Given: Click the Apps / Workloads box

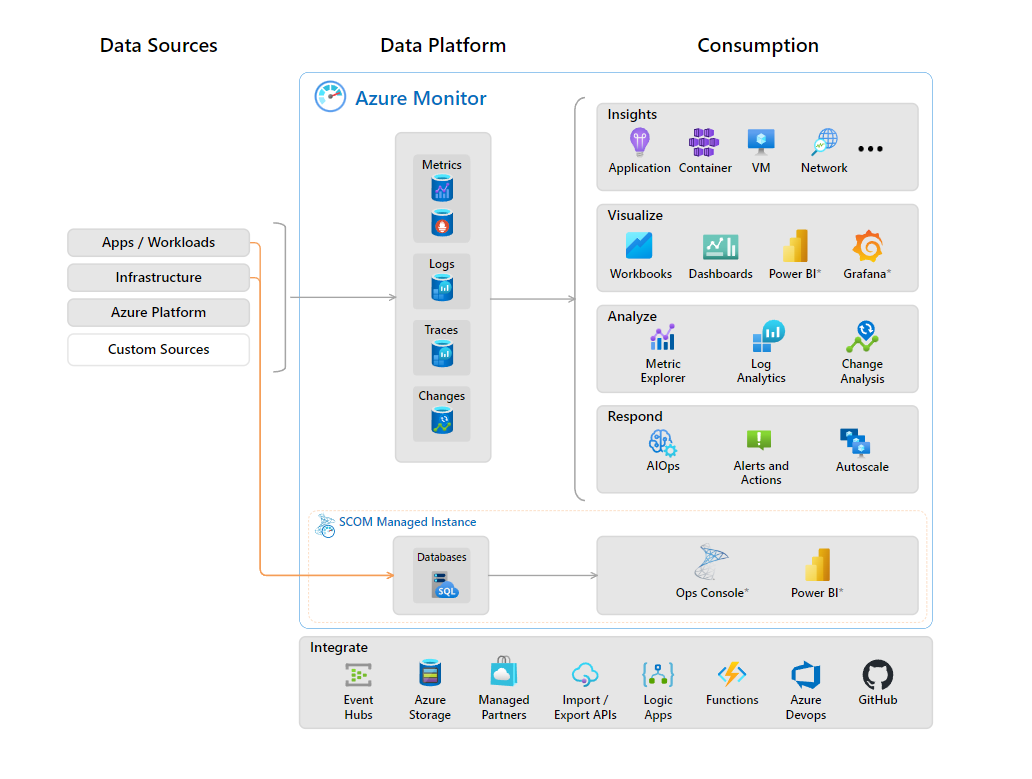Looking at the screenshot, I should (x=158, y=242).
